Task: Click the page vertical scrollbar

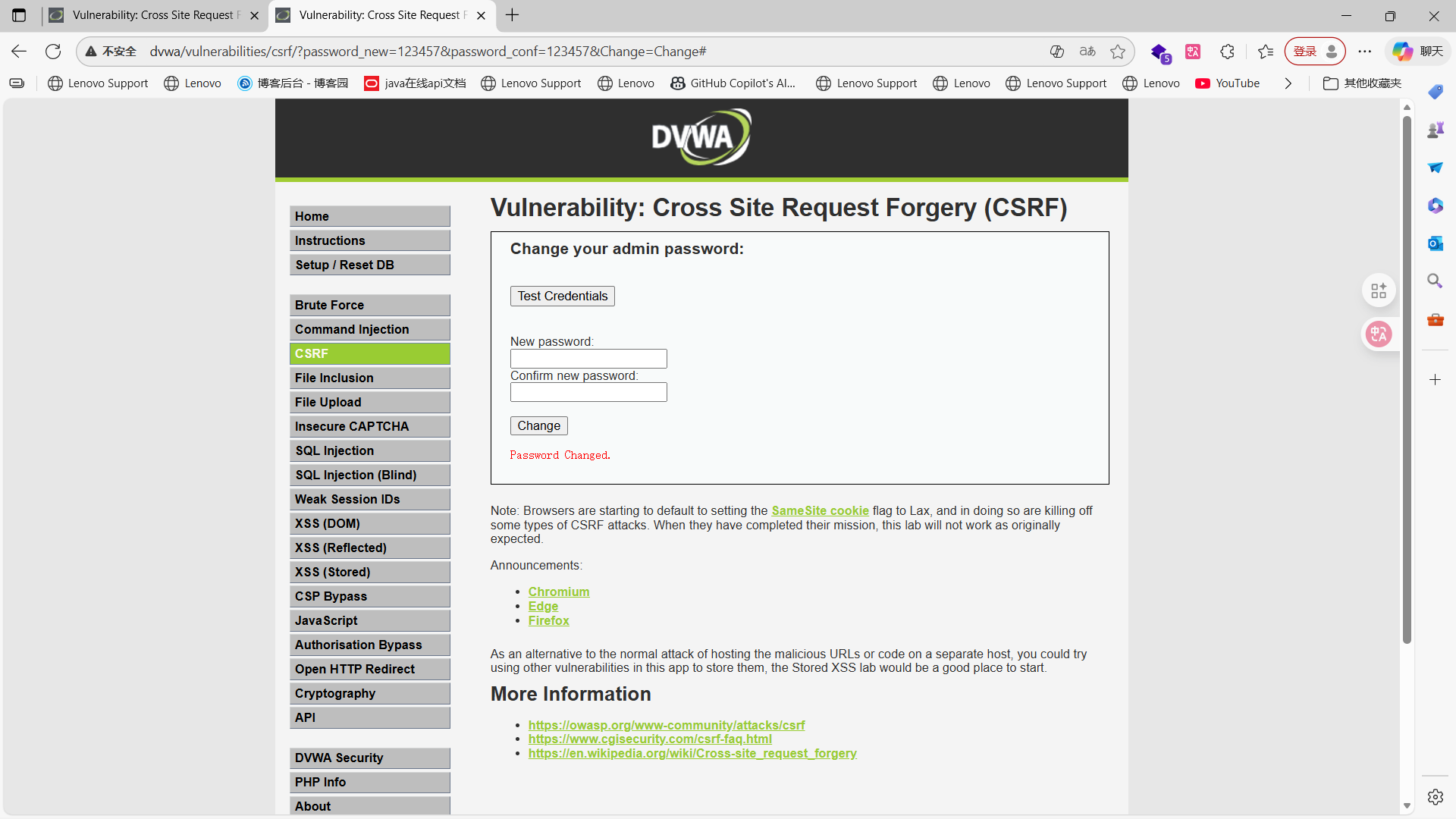Action: click(1407, 379)
